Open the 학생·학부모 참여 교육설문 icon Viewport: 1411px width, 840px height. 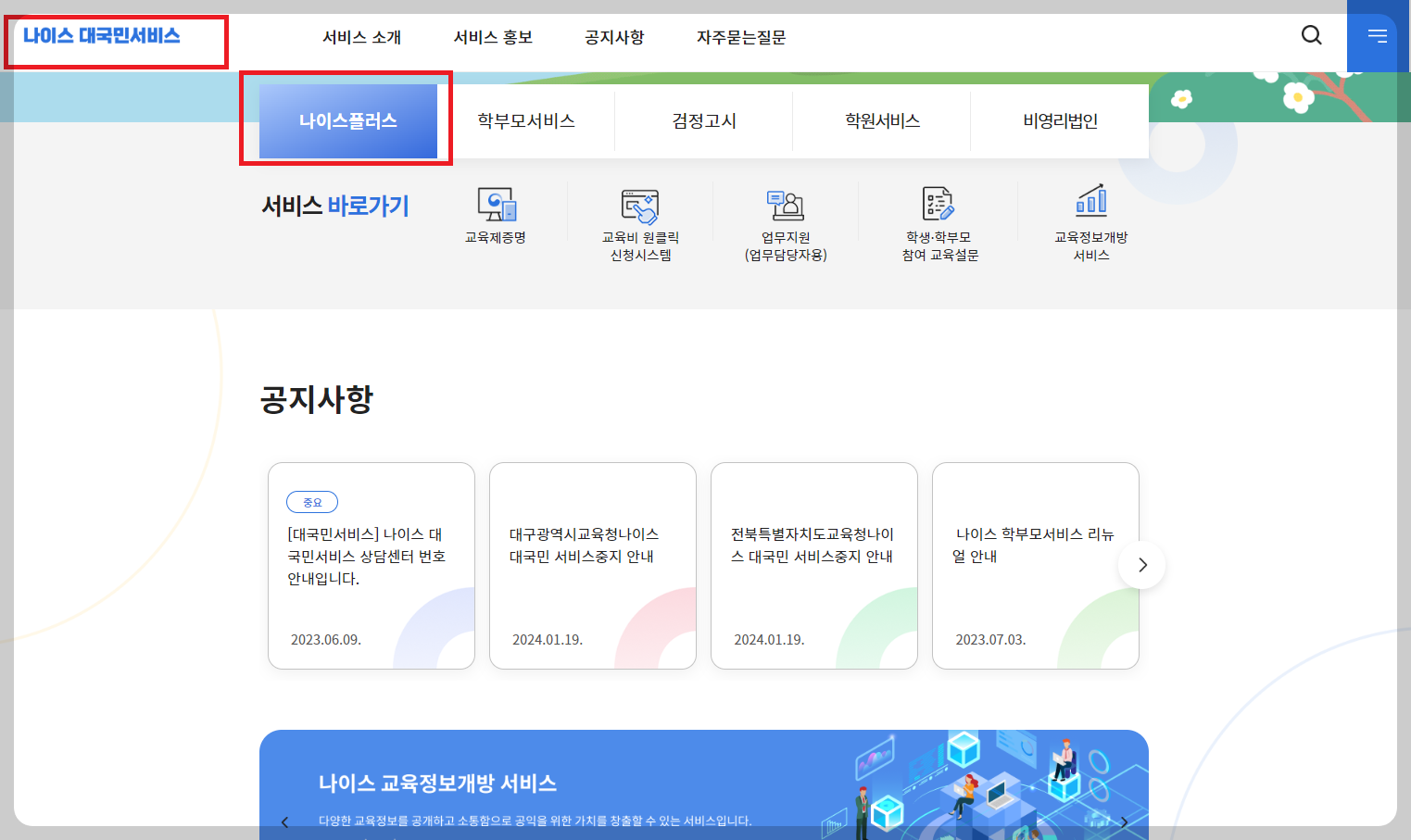pyautogui.click(x=938, y=222)
